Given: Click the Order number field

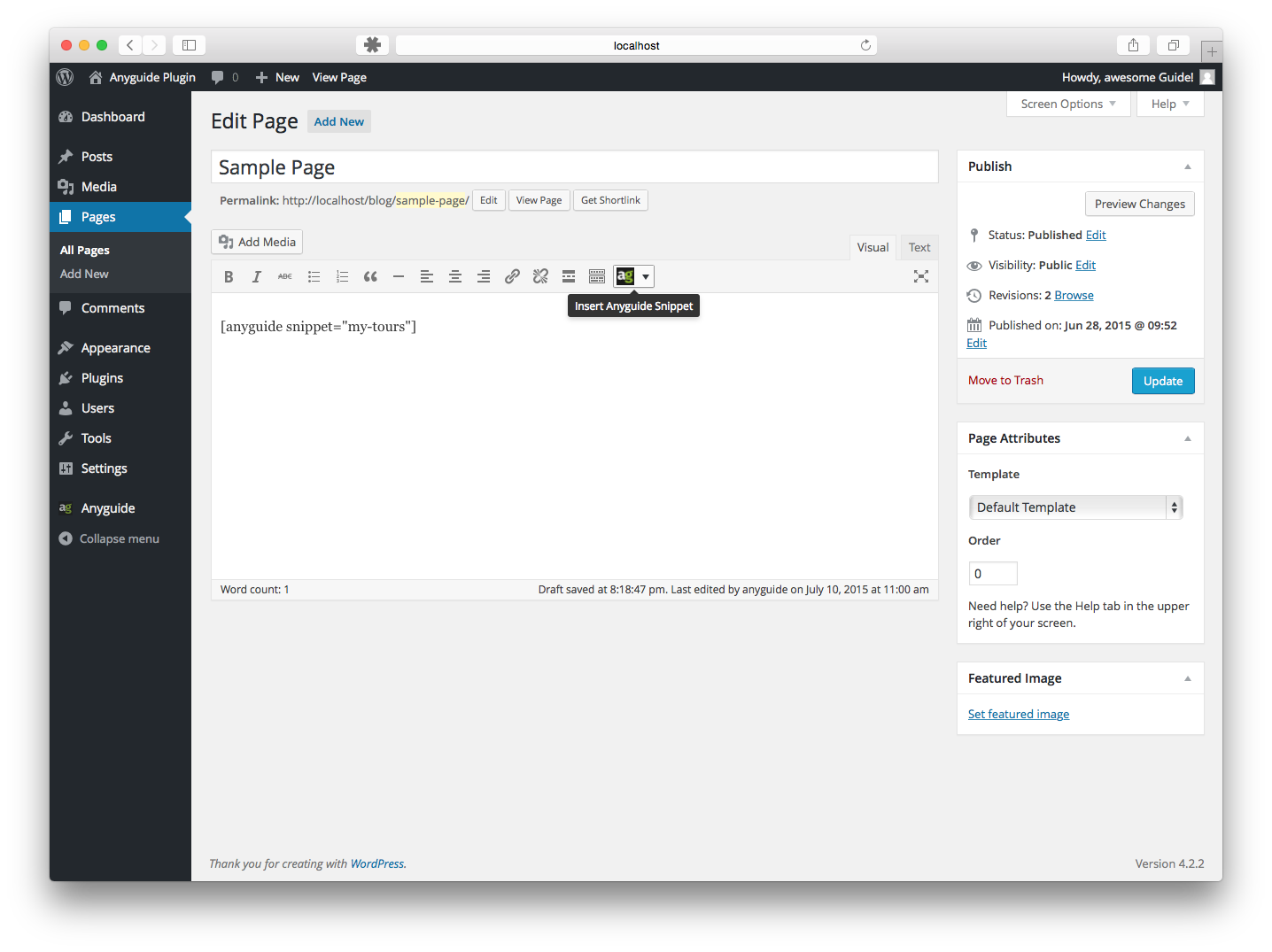Looking at the screenshot, I should 993,573.
